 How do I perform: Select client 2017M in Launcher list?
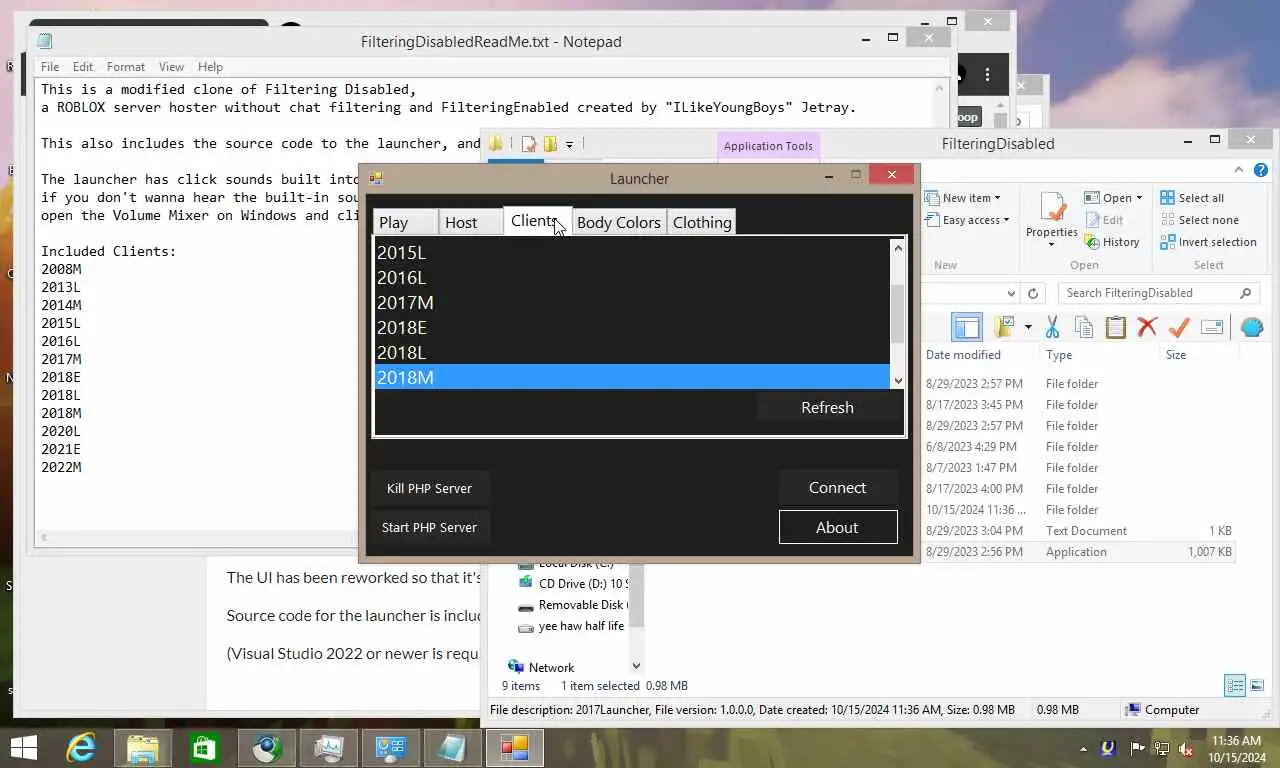(x=631, y=302)
